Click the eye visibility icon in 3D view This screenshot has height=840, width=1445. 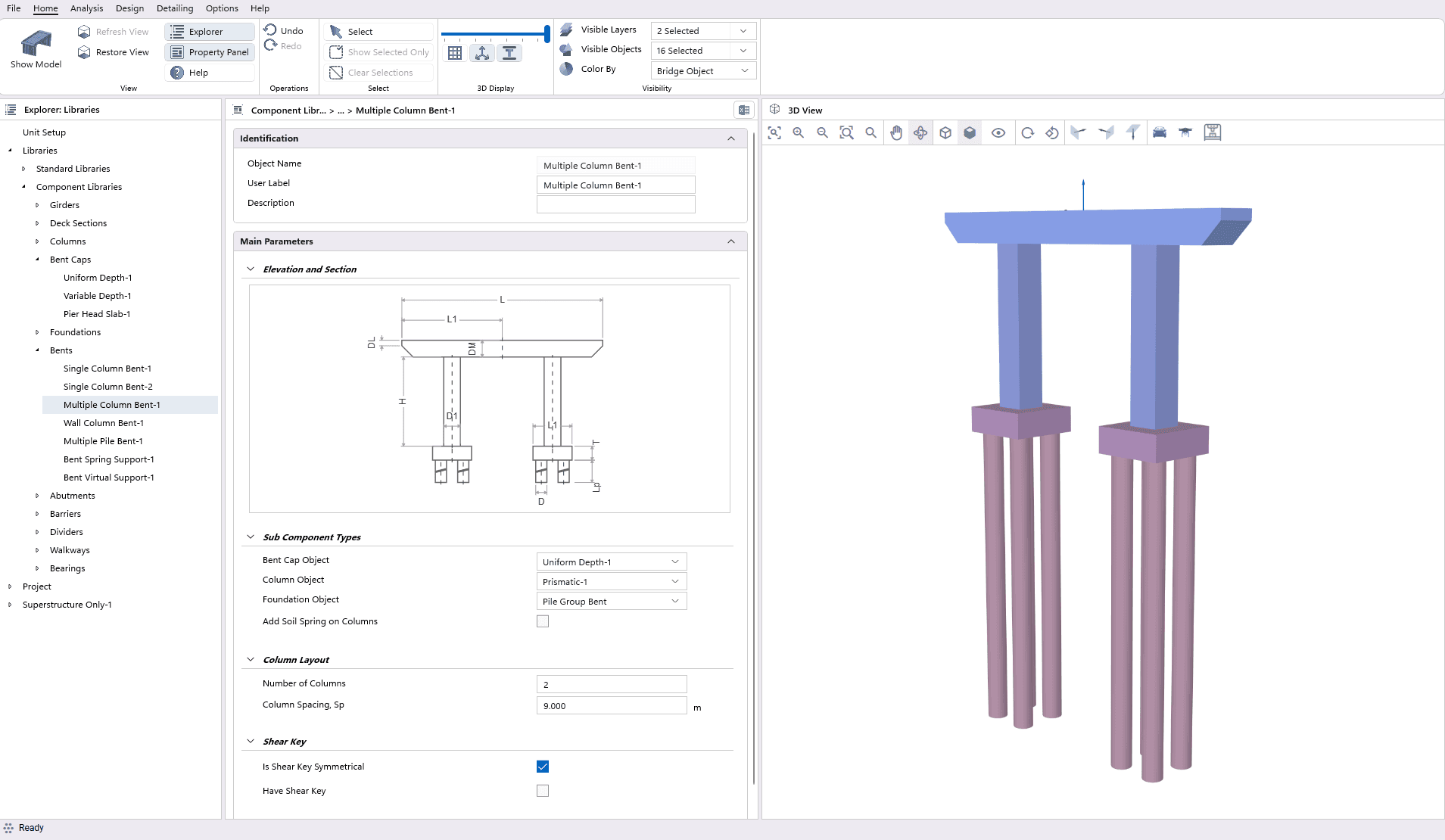(998, 133)
